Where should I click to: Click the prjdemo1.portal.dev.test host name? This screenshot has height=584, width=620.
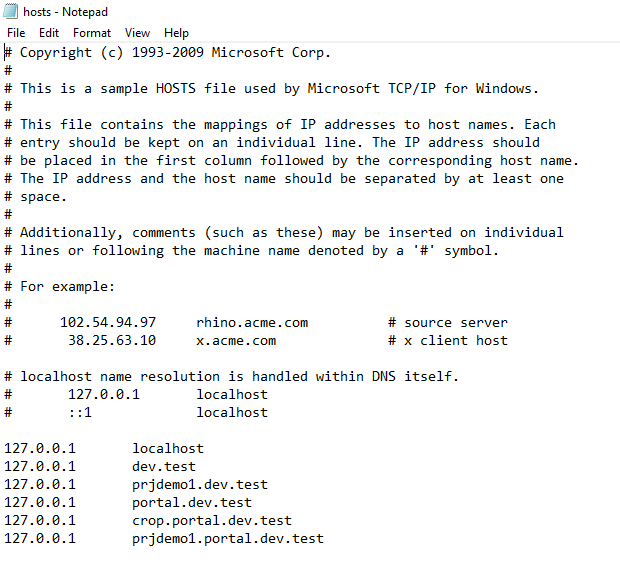click(x=228, y=539)
